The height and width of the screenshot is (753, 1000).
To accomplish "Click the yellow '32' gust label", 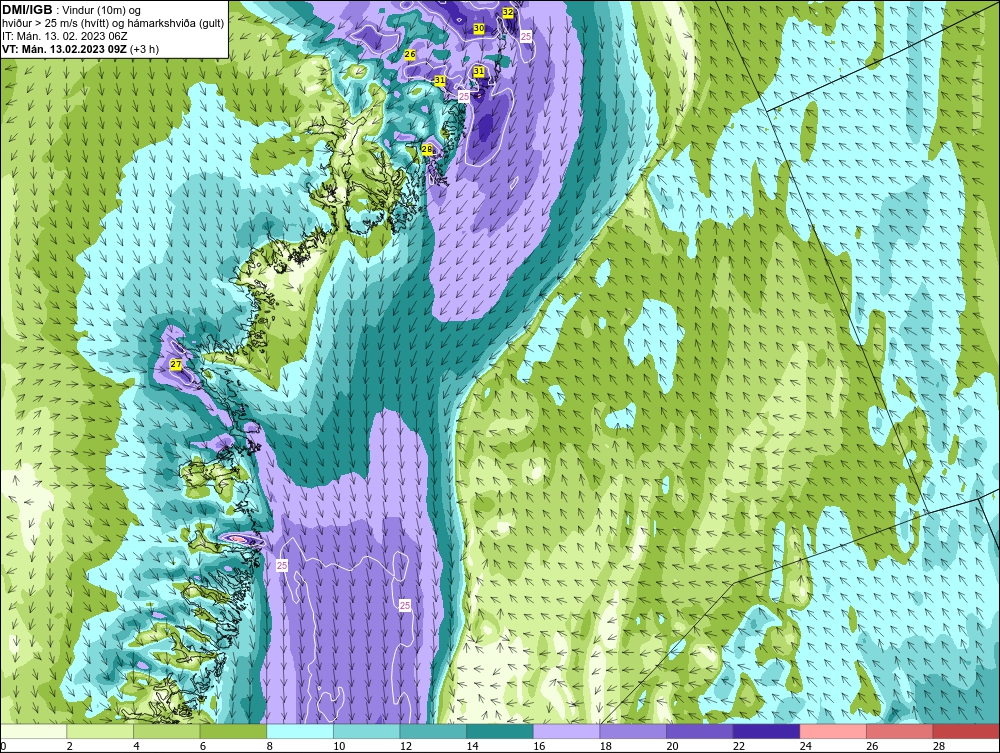I will [508, 12].
